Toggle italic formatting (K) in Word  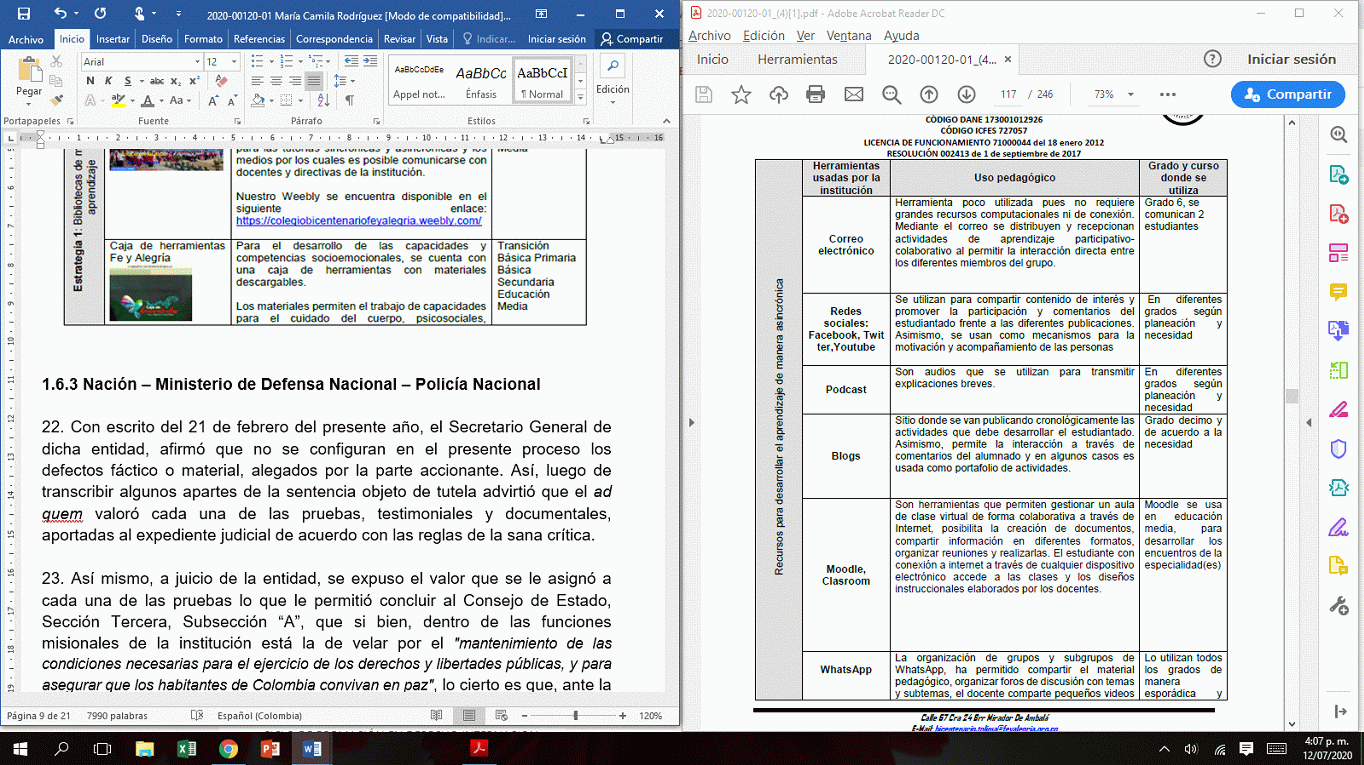(x=108, y=81)
